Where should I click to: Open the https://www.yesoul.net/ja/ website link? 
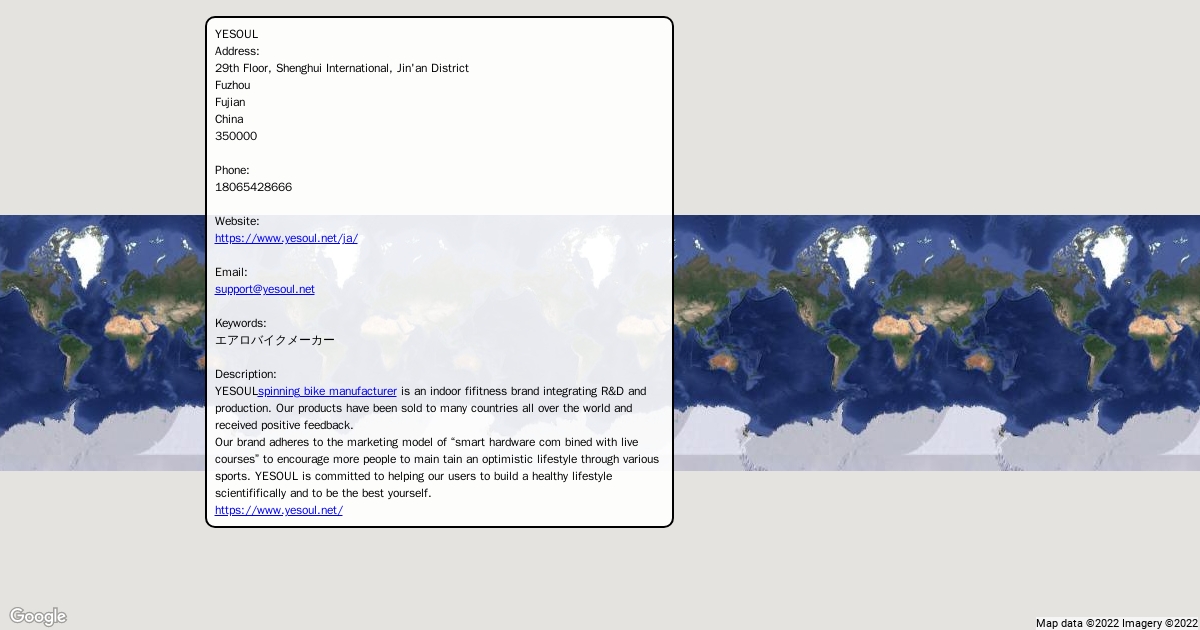click(x=286, y=238)
